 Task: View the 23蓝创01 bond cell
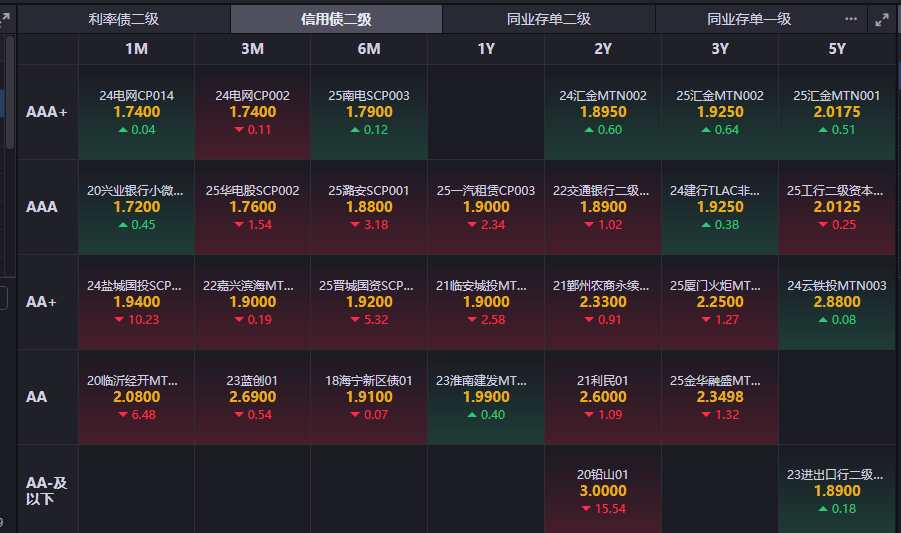[x=252, y=397]
